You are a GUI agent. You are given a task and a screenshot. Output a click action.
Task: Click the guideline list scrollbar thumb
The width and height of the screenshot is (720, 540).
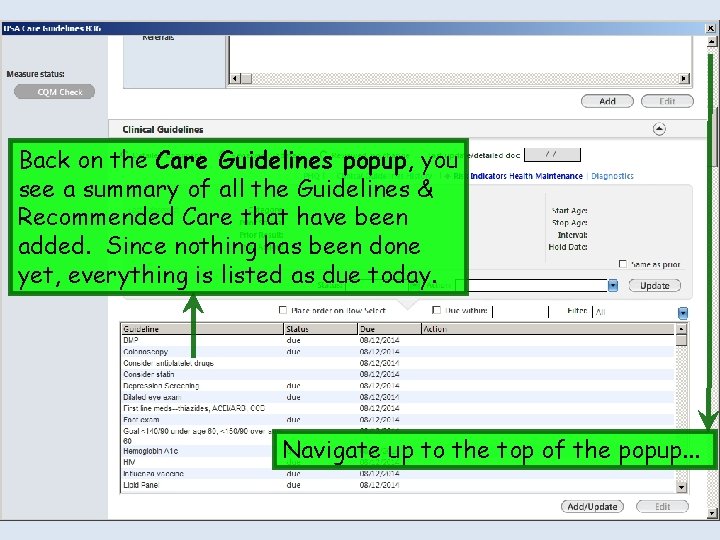681,340
